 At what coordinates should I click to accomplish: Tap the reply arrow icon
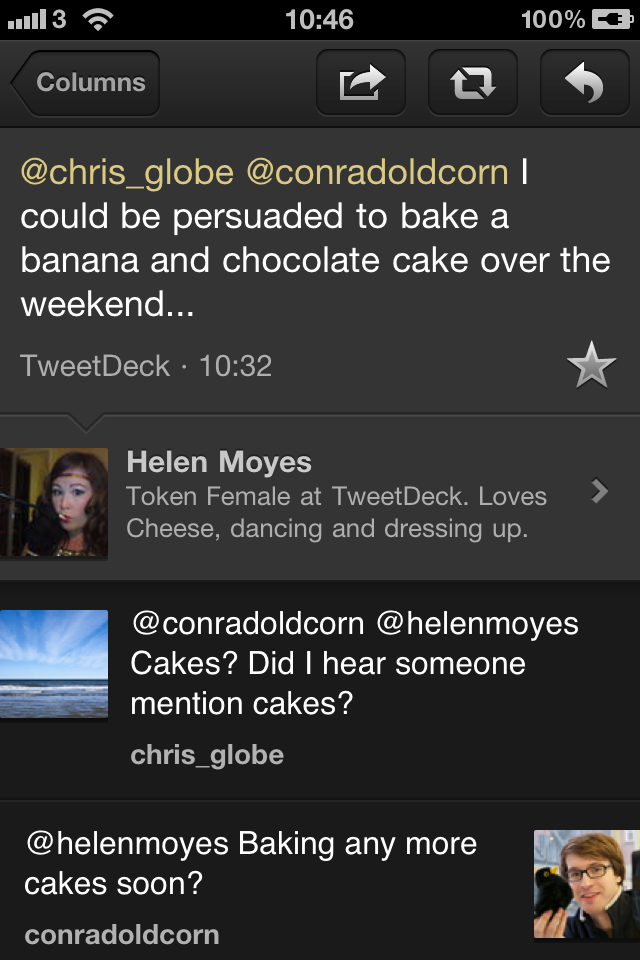pyautogui.click(x=584, y=82)
